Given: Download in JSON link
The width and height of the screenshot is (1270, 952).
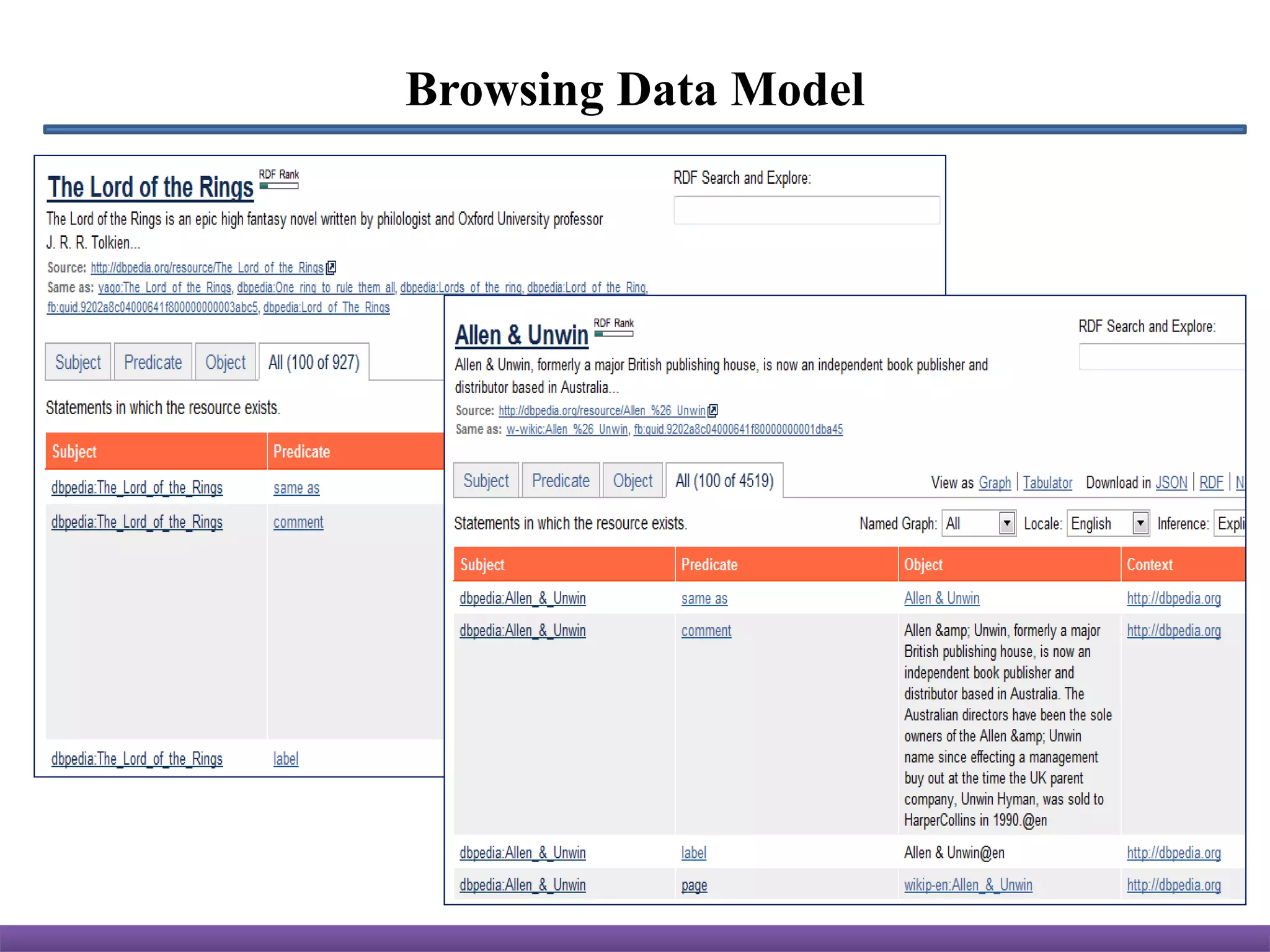Looking at the screenshot, I should pyautogui.click(x=1171, y=483).
